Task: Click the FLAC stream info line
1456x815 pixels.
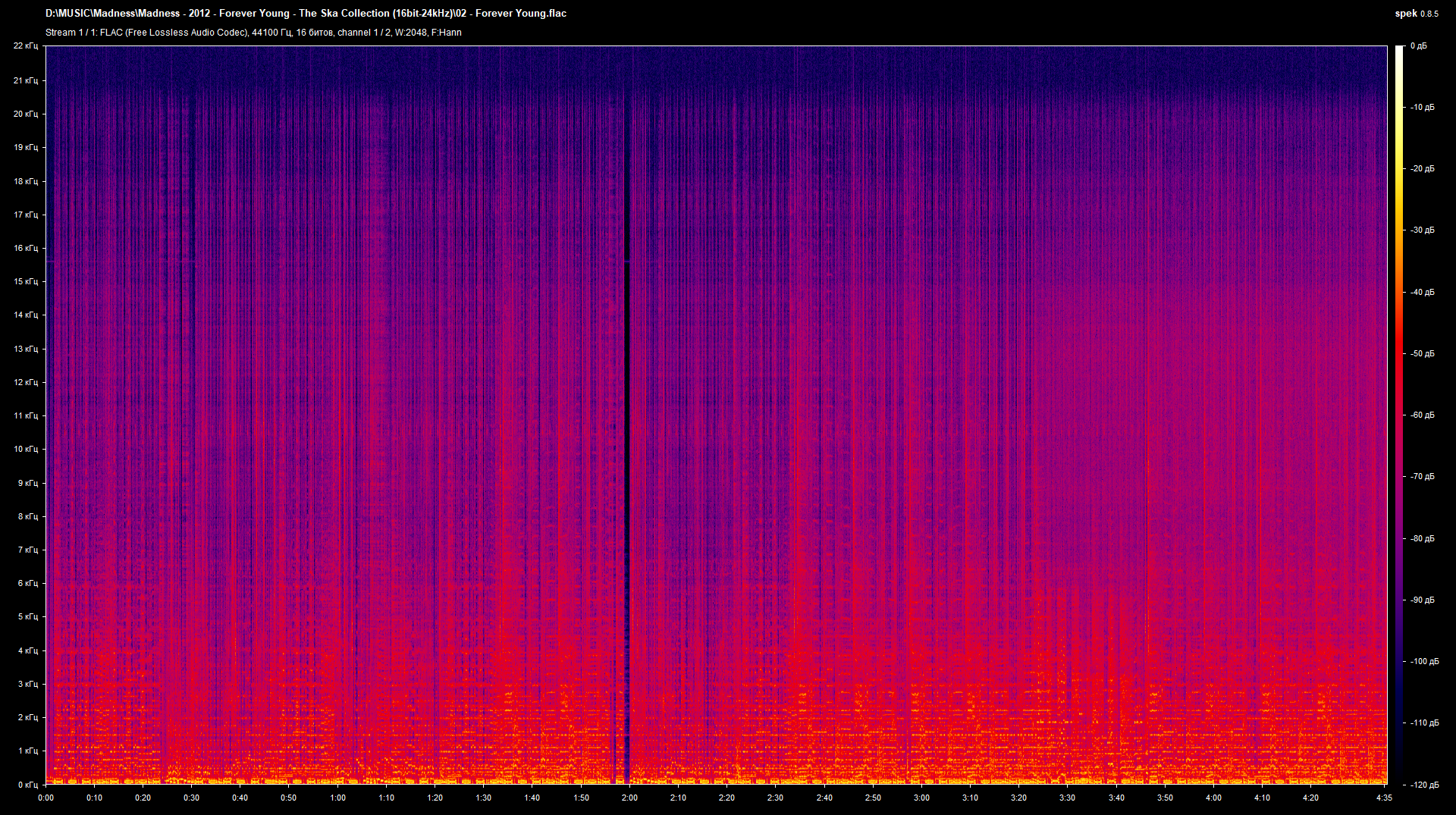Action: [253, 33]
